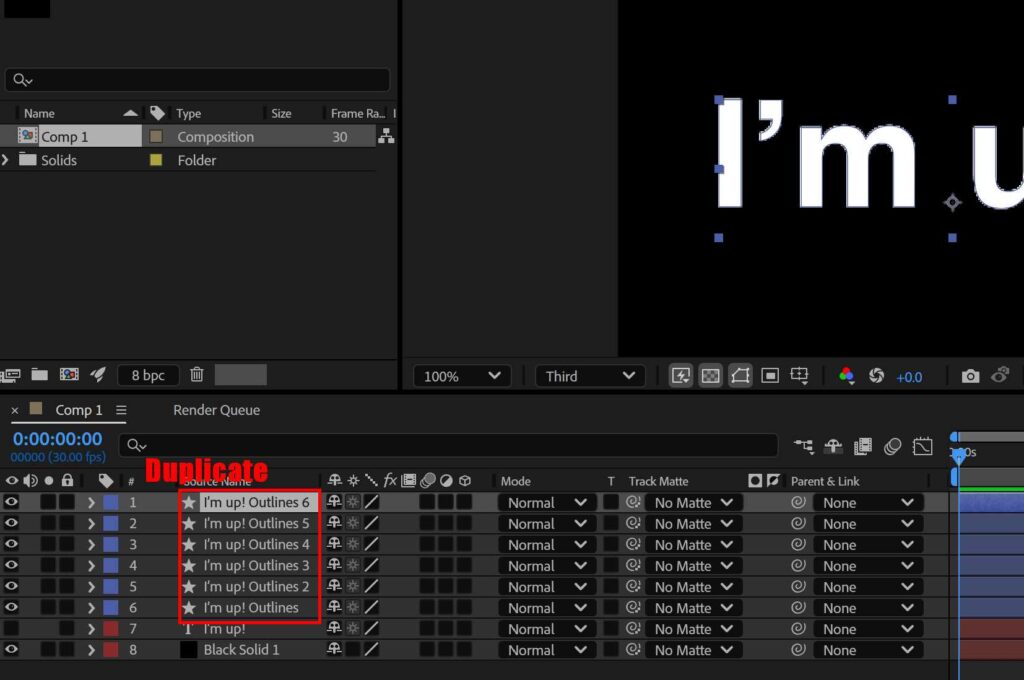Click the label tag column header in Project
This screenshot has height=680, width=1024.
[x=157, y=113]
